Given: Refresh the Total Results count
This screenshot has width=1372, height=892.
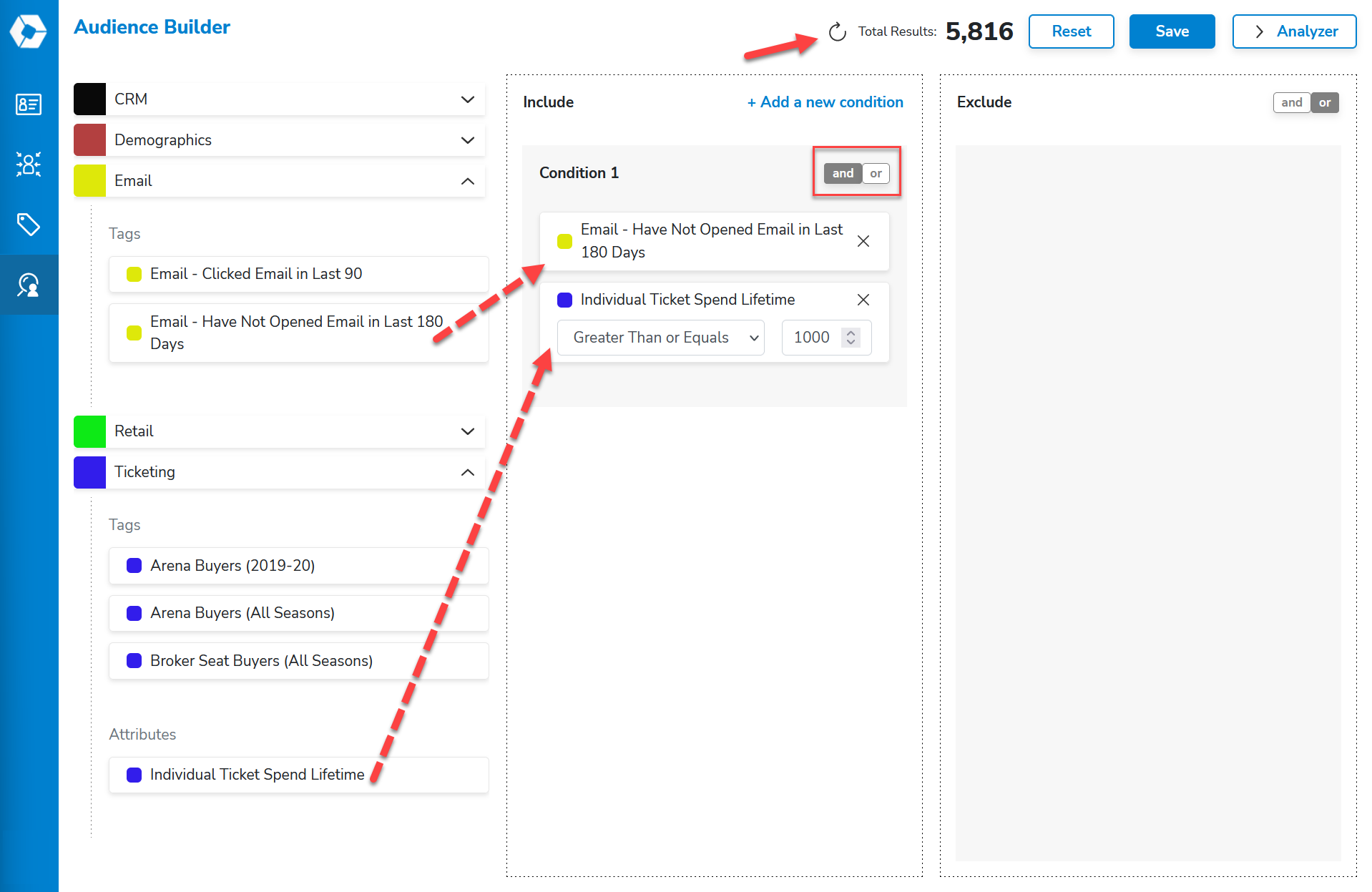Looking at the screenshot, I should click(x=837, y=32).
